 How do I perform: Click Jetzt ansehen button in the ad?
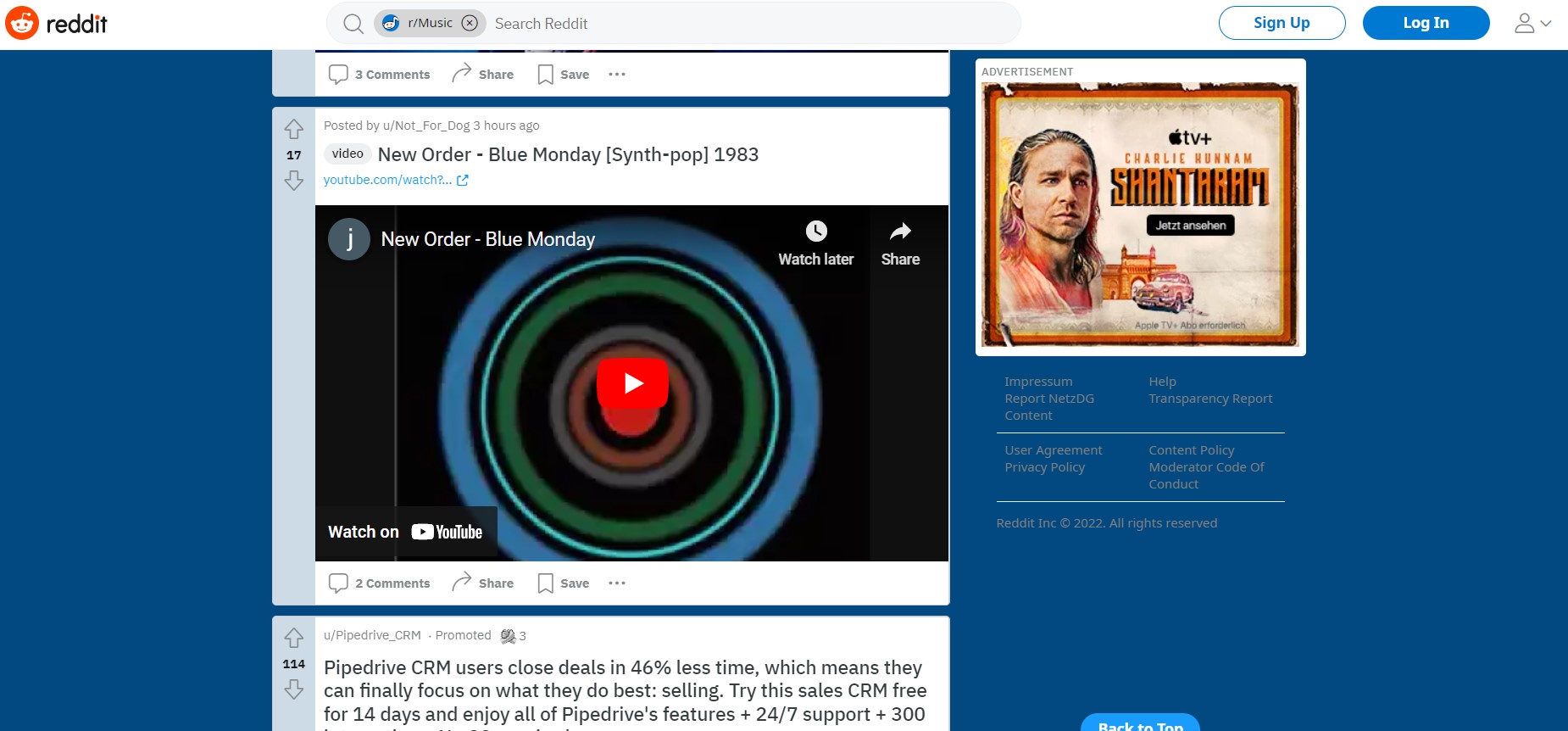tap(1191, 226)
